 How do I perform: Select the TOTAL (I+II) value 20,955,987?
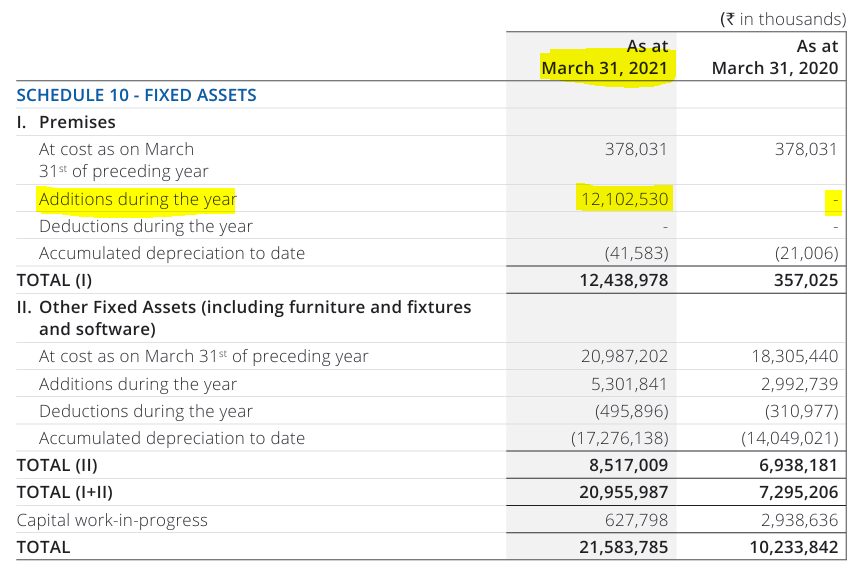tap(622, 492)
